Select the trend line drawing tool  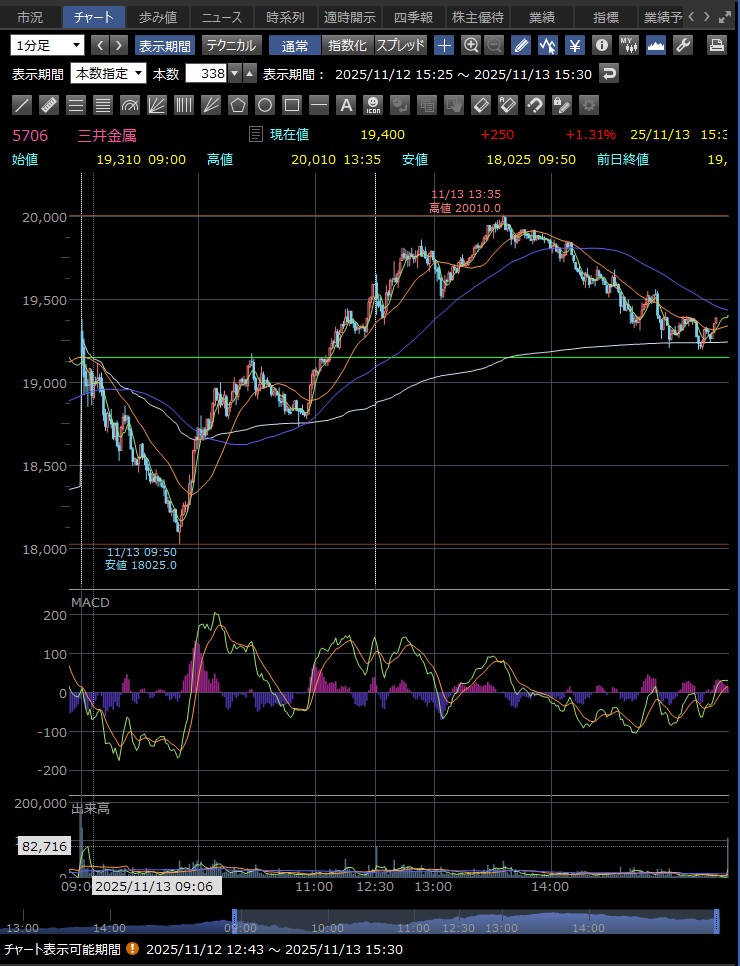22,105
